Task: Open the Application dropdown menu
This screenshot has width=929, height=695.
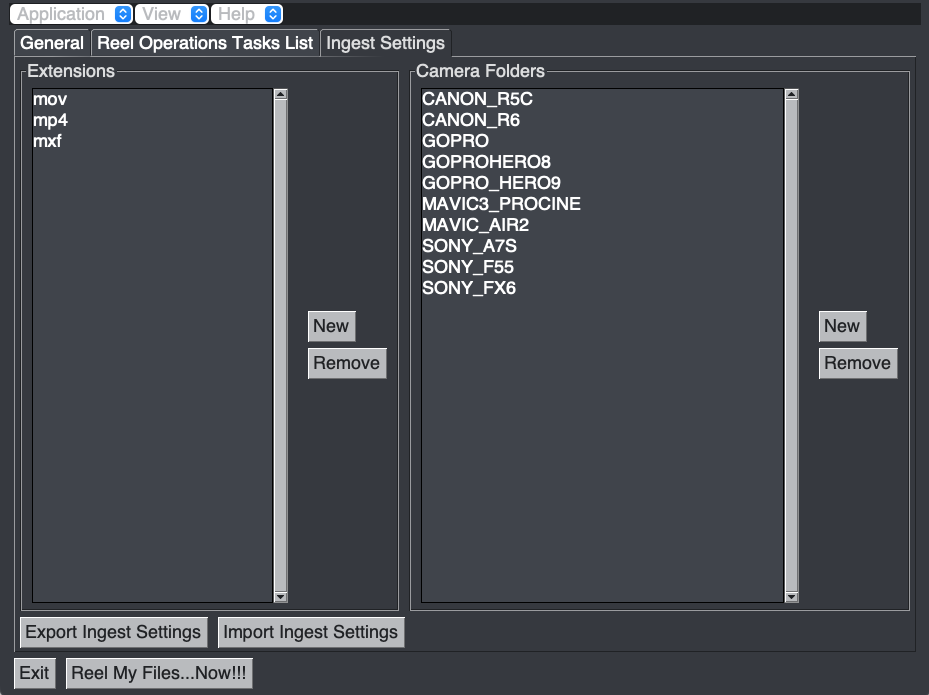Action: pos(72,14)
